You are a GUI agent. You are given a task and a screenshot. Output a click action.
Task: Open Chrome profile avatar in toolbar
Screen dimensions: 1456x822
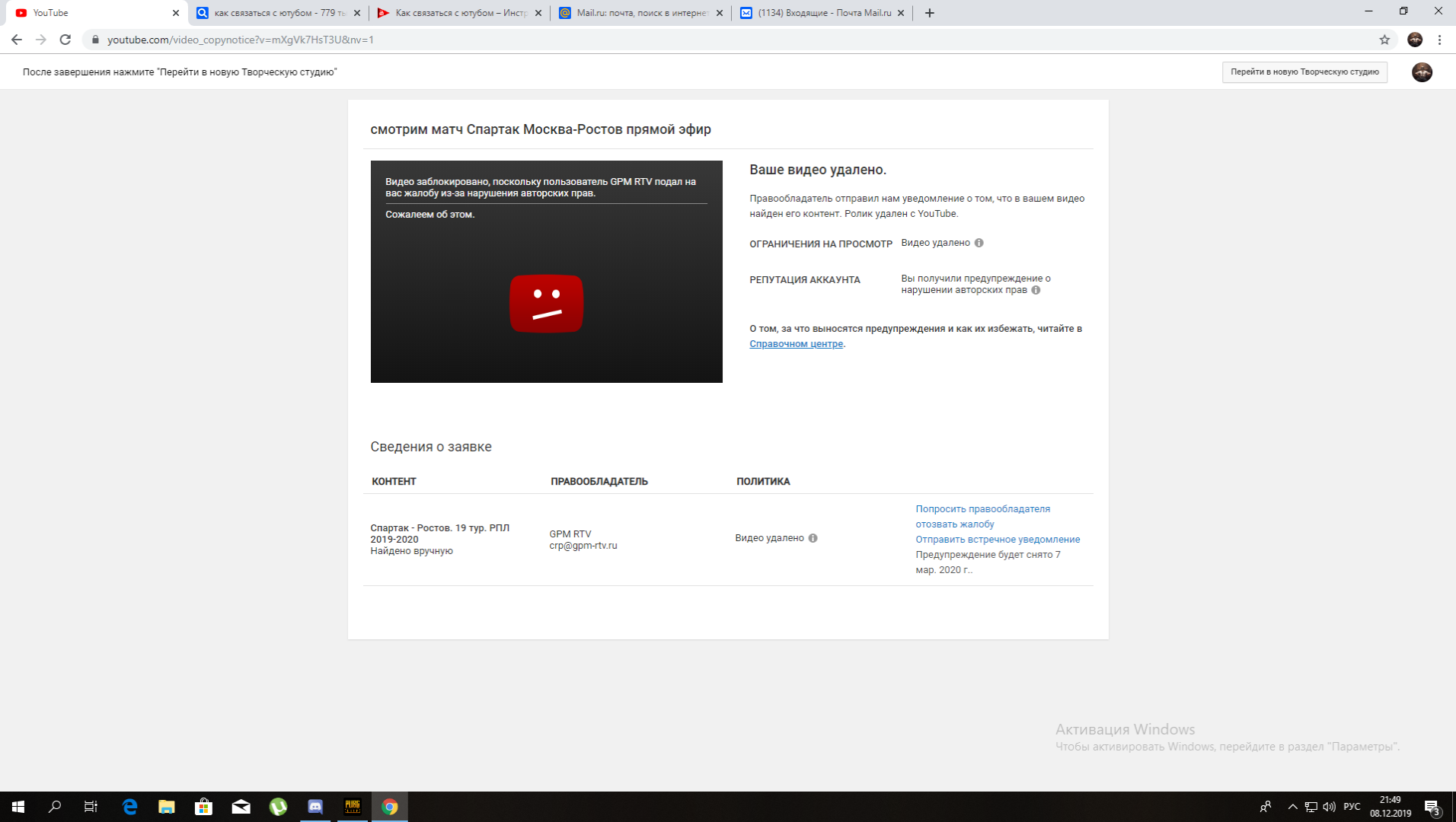point(1415,40)
